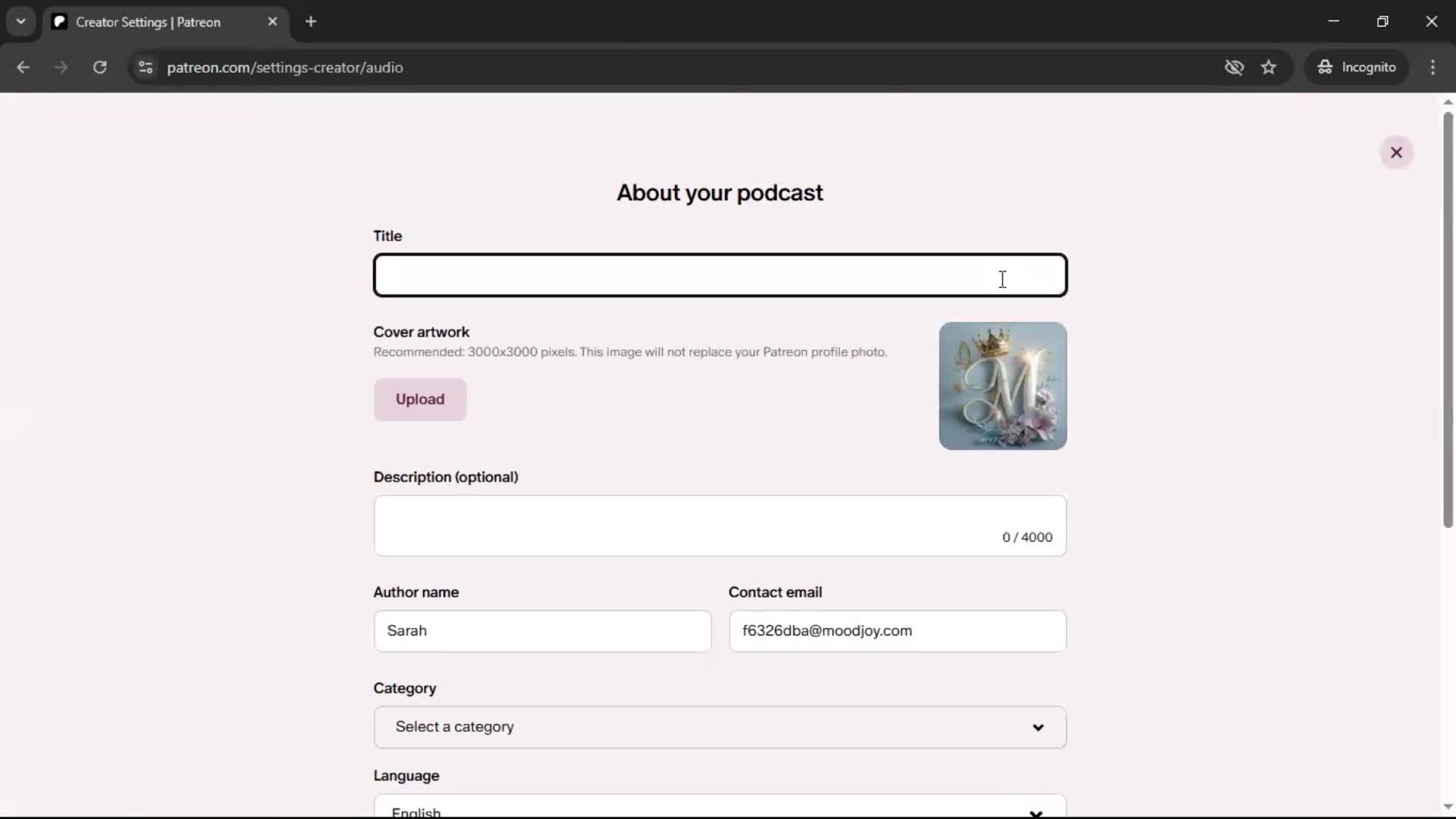
Task: Open the tab search dropdown arrow
Action: click(x=20, y=22)
